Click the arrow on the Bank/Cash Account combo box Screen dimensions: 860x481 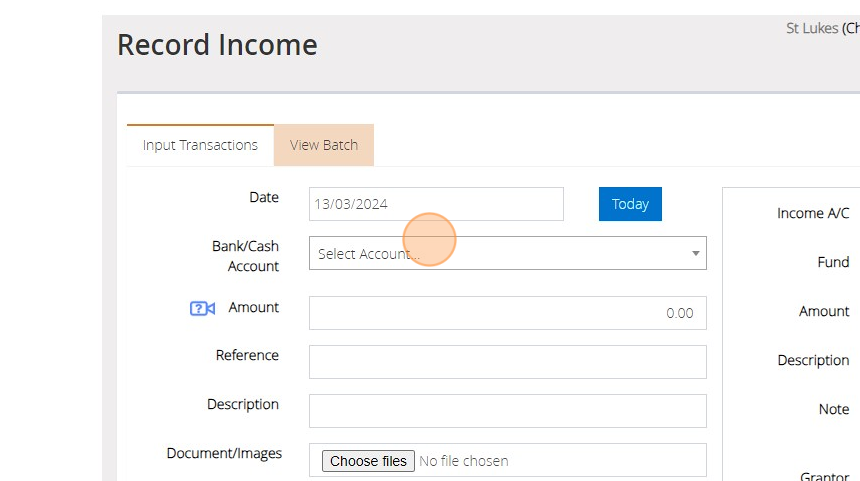696,254
